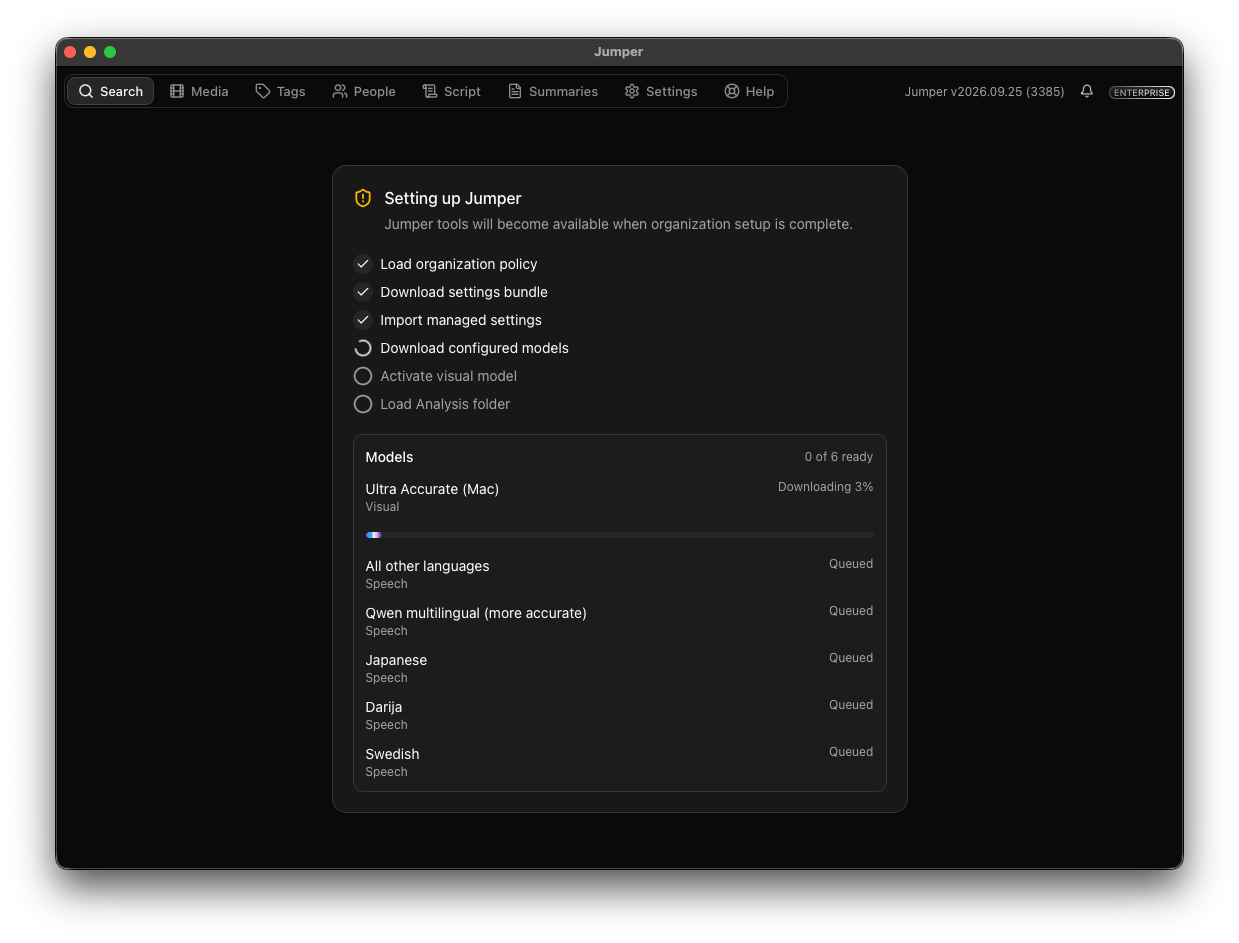Click the 'Load organization policy' step text
Image resolution: width=1239 pixels, height=943 pixels.
pyautogui.click(x=459, y=264)
